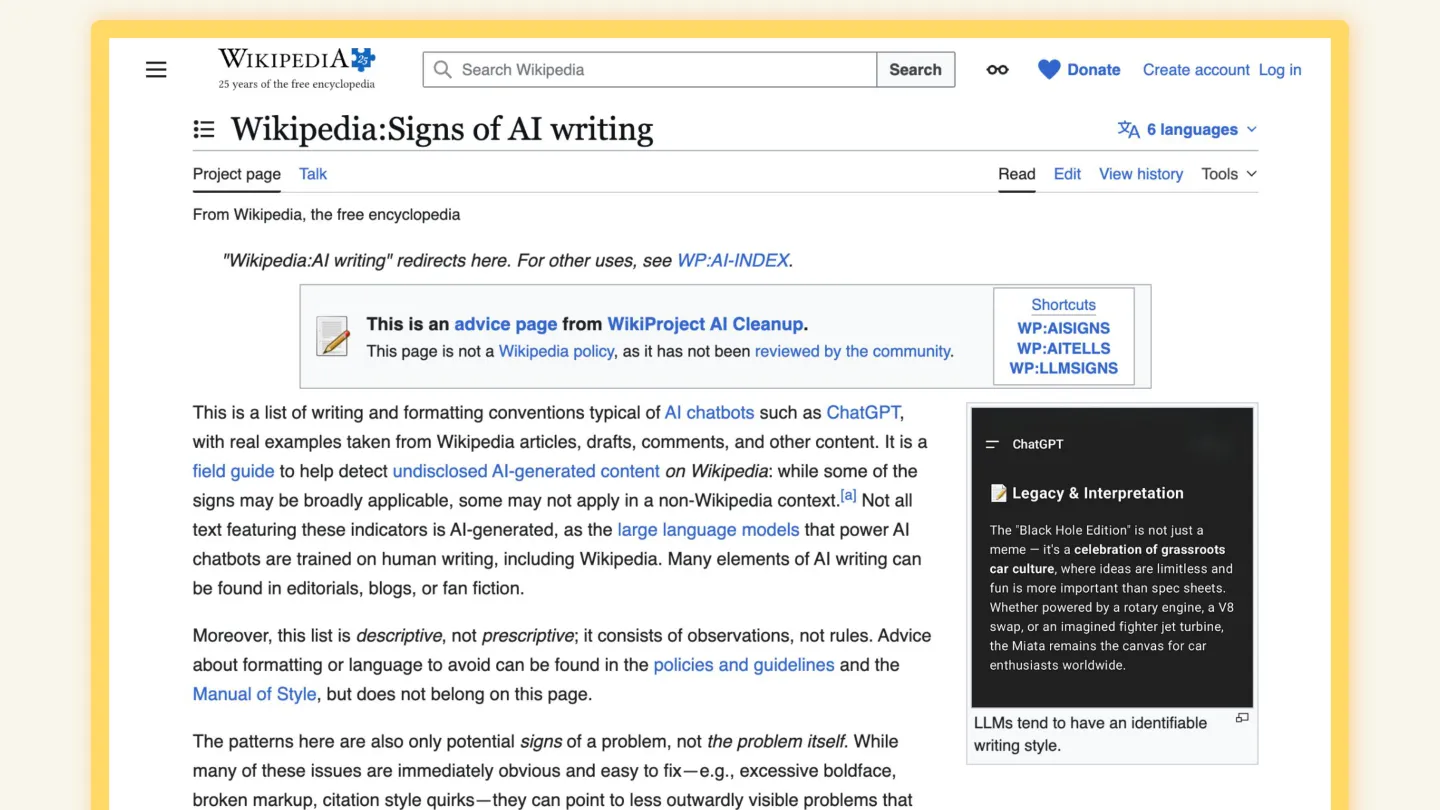The image size is (1440, 810).
Task: Toggle the table of contents icon
Action: (204, 129)
